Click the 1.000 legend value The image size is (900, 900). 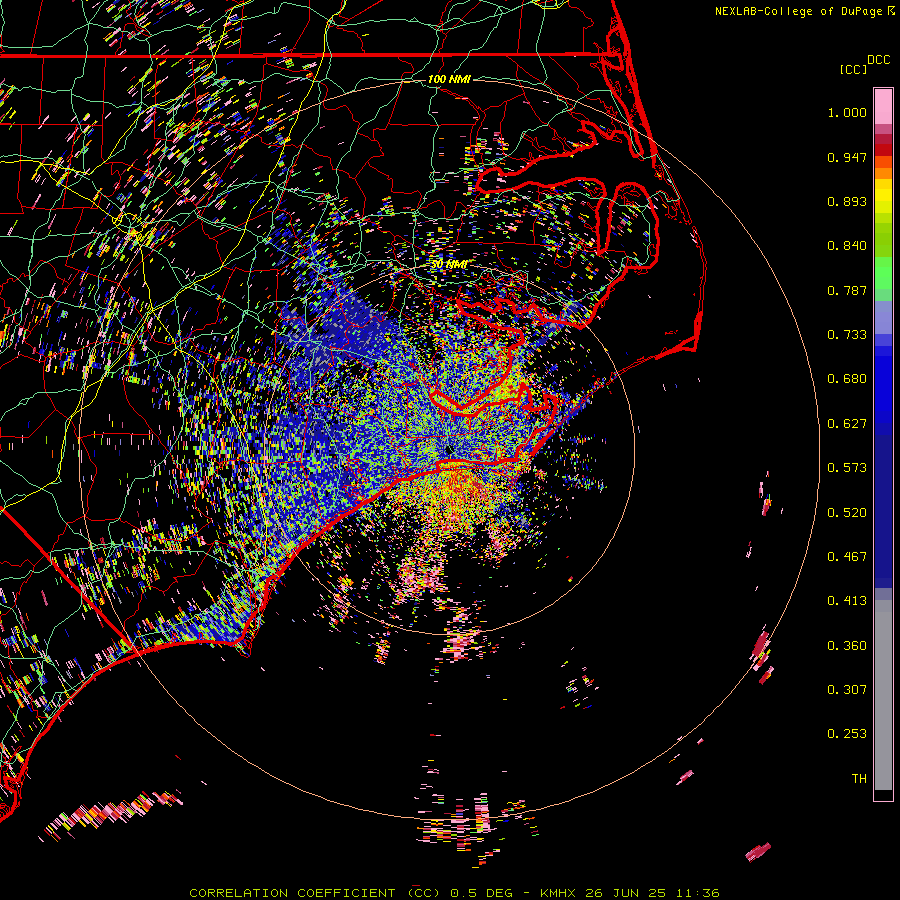[847, 112]
